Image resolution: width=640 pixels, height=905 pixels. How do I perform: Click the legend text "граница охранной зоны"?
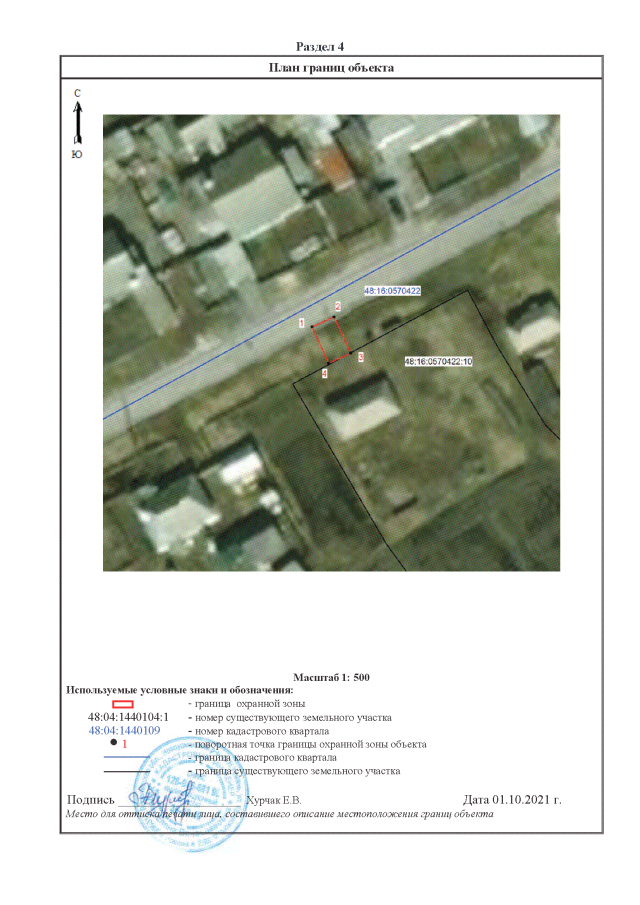tap(250, 704)
